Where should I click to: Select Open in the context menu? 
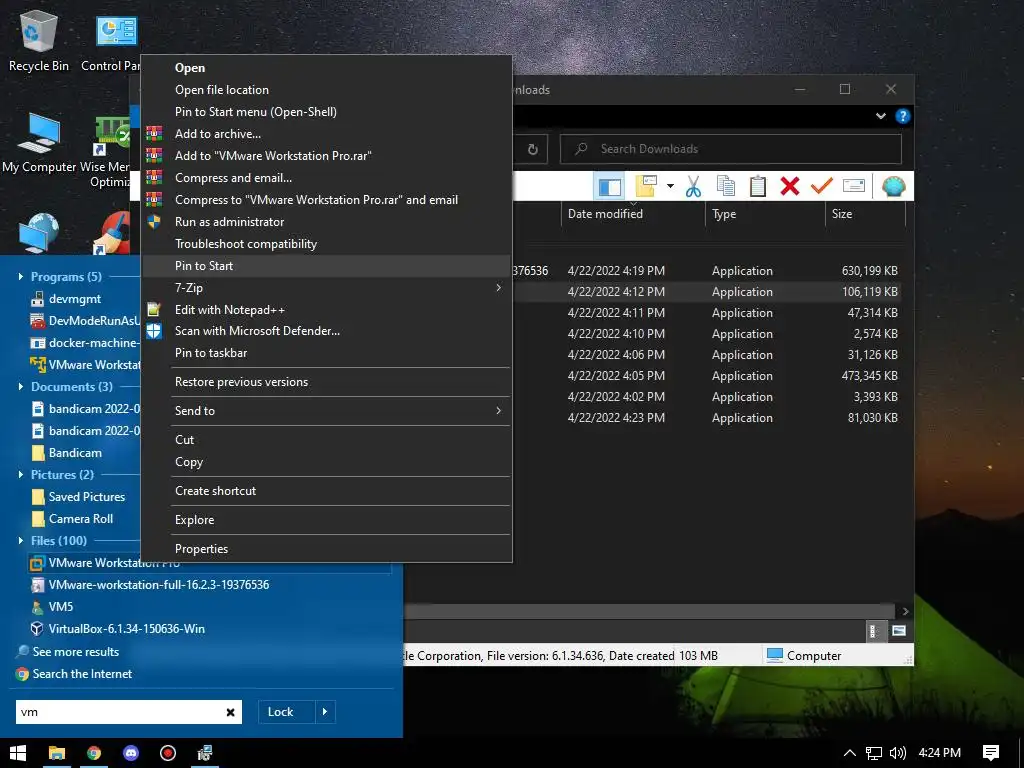tap(326, 68)
